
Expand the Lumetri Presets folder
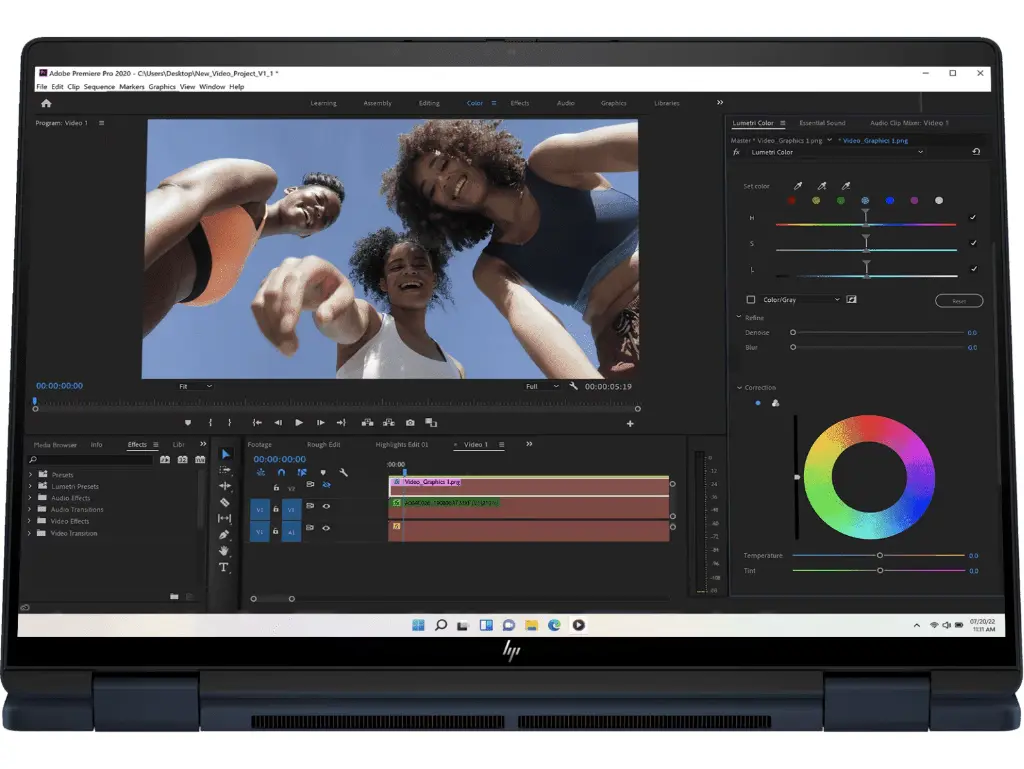(x=30, y=486)
